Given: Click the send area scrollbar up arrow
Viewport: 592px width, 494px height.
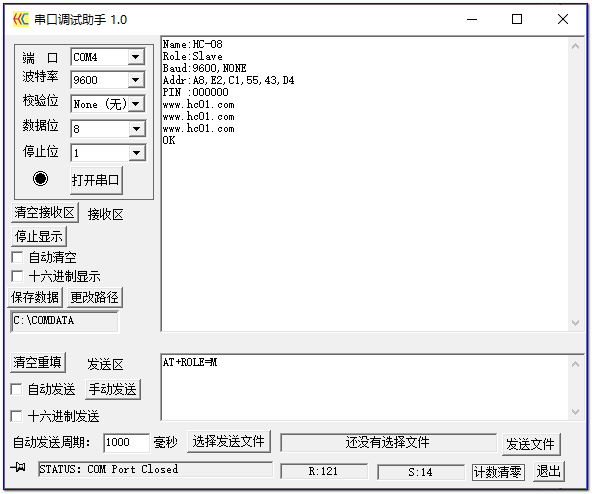Looking at the screenshot, I should pos(576,364).
